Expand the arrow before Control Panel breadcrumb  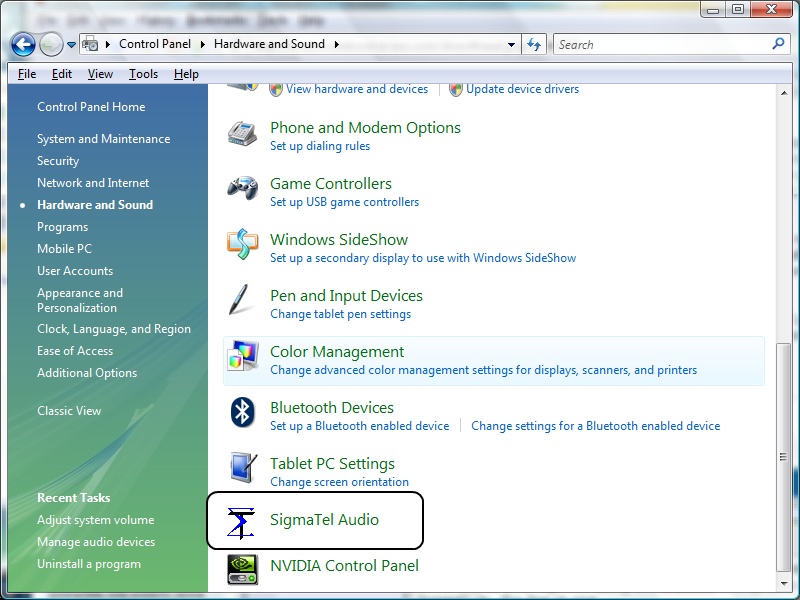point(108,44)
